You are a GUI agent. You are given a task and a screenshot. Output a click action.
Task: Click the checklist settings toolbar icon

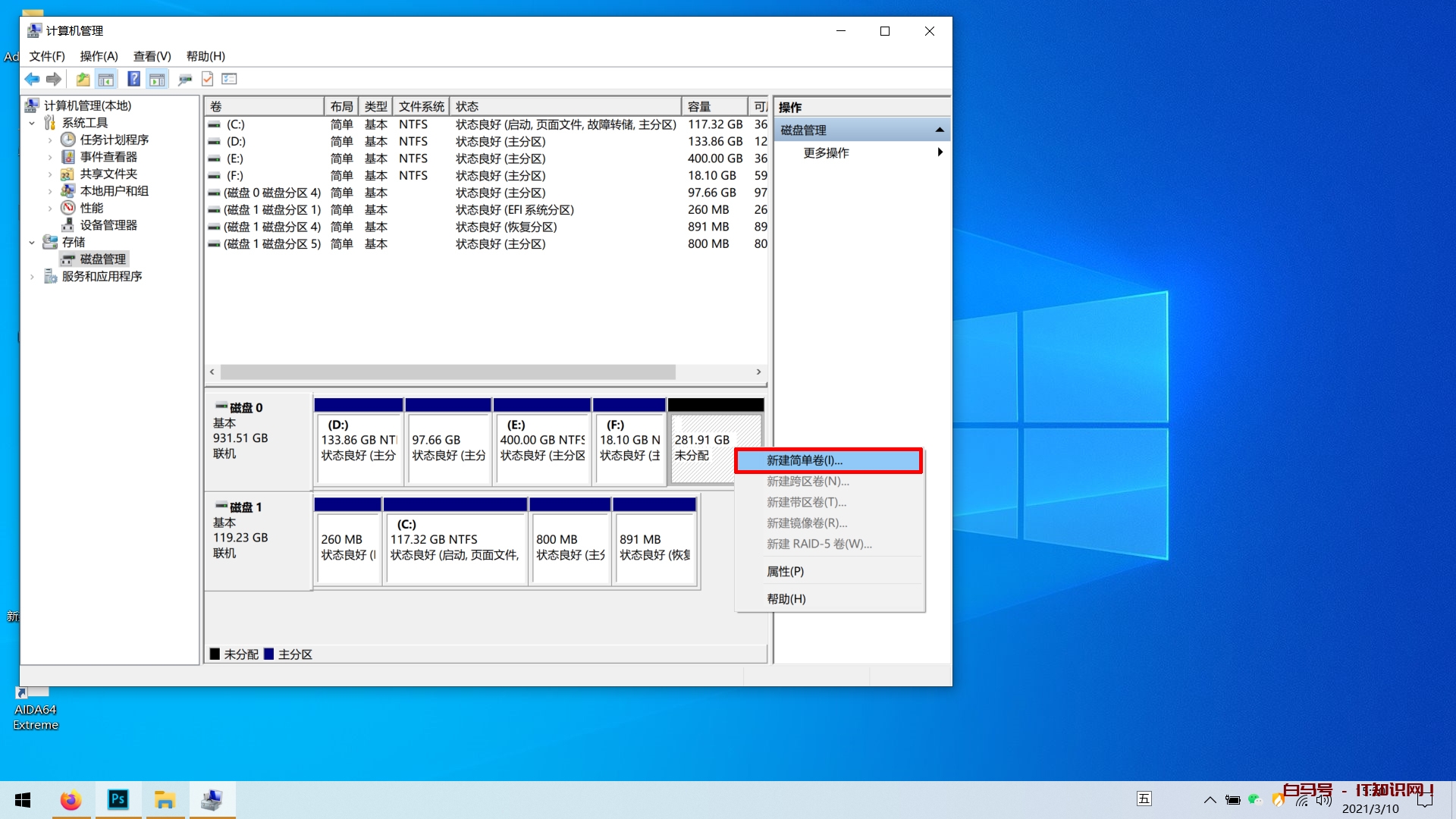coord(230,79)
